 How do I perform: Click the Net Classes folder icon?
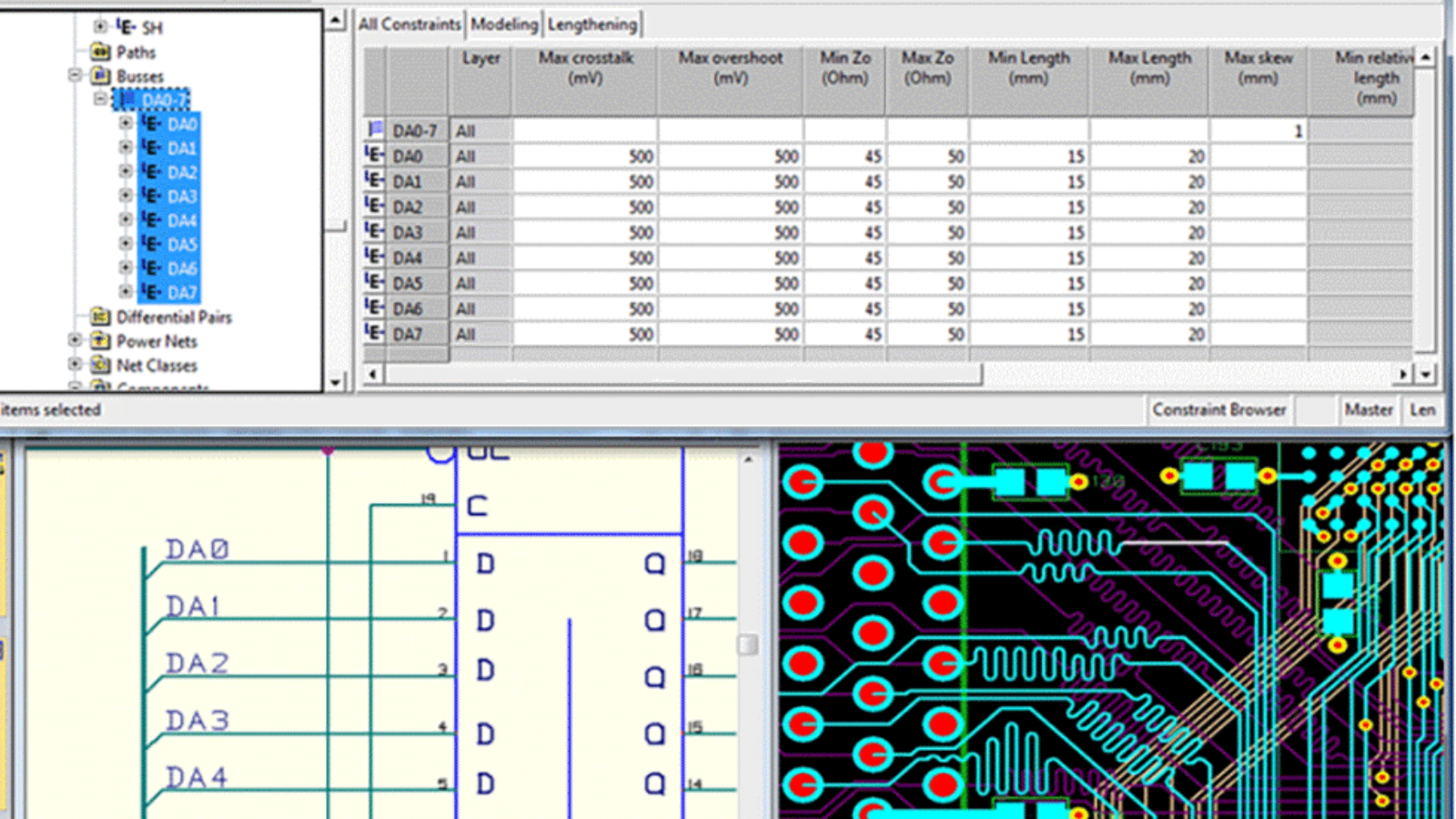[101, 364]
